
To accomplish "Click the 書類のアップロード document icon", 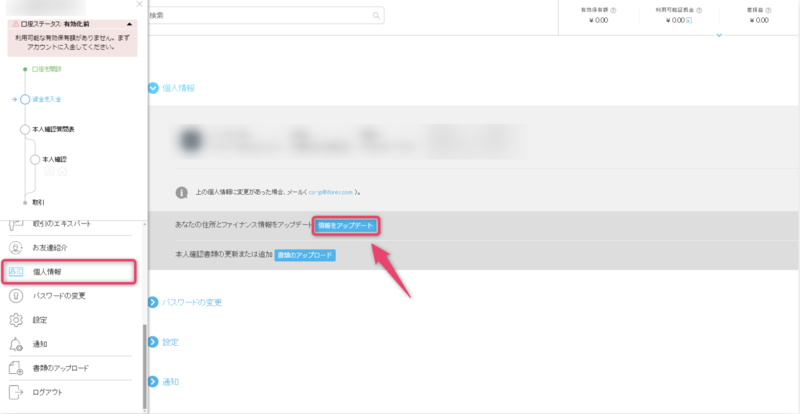I will pos(16,368).
